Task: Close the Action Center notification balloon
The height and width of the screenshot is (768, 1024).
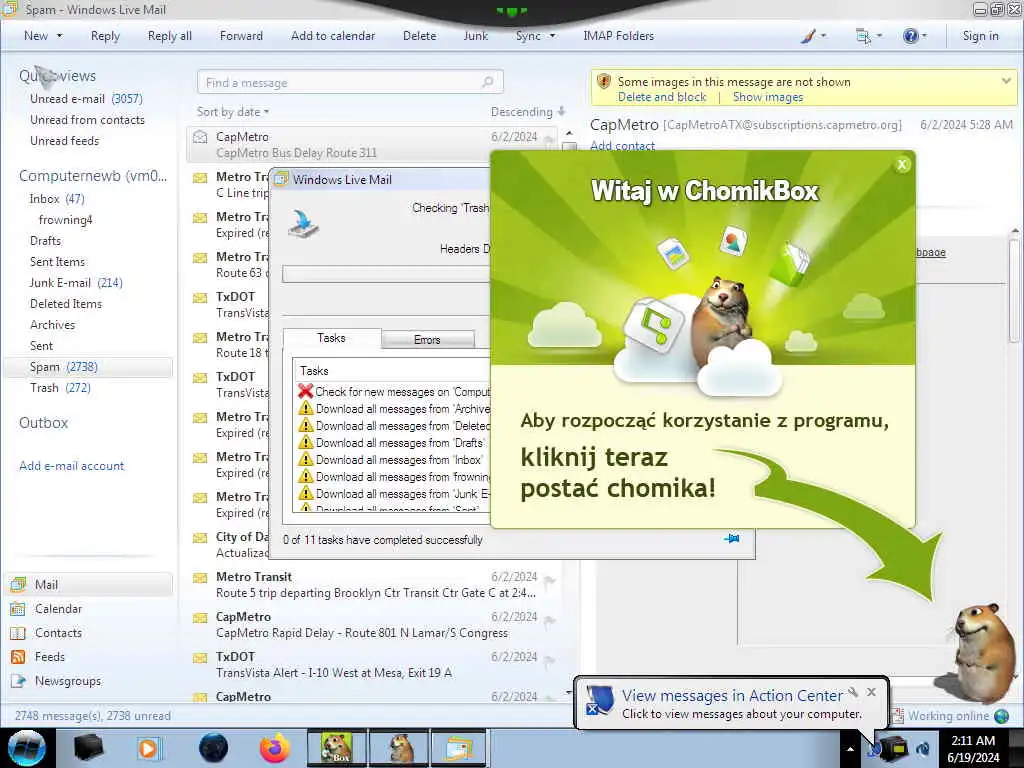Action: (x=871, y=692)
